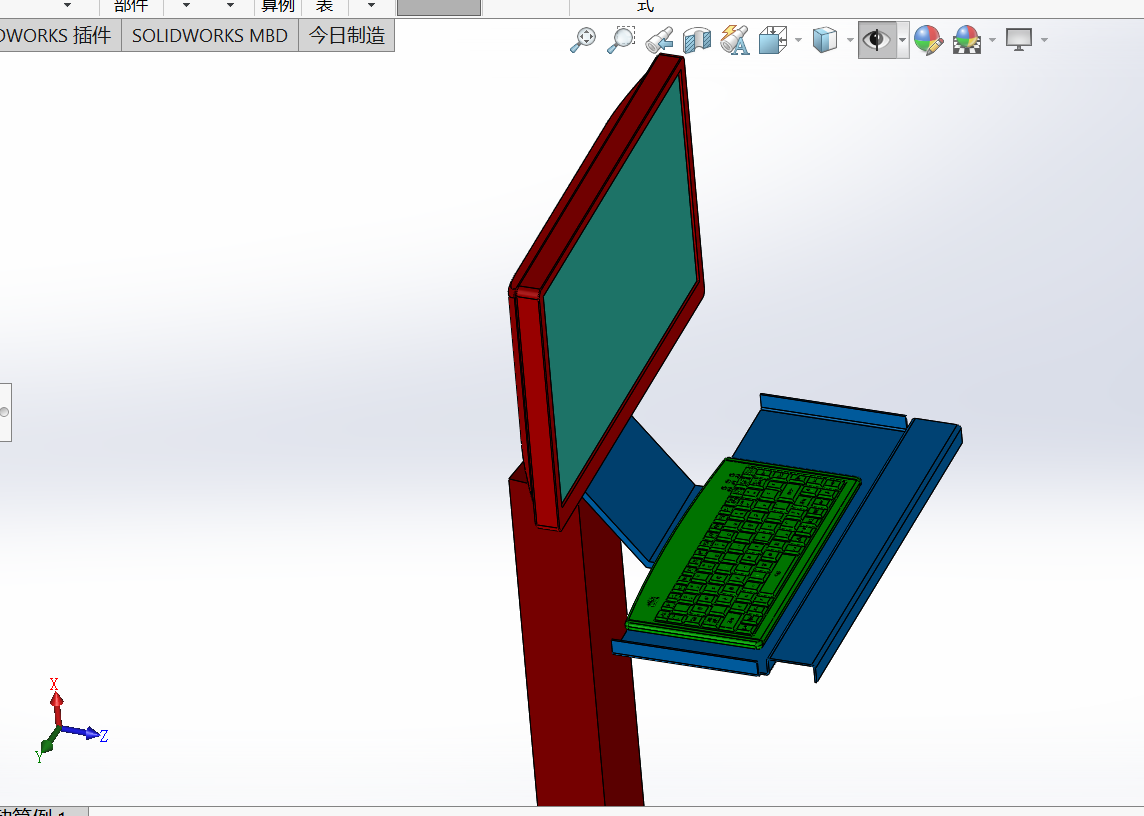Open the Edit Appearance color ball icon
Image resolution: width=1144 pixels, height=816 pixels.
coord(929,39)
